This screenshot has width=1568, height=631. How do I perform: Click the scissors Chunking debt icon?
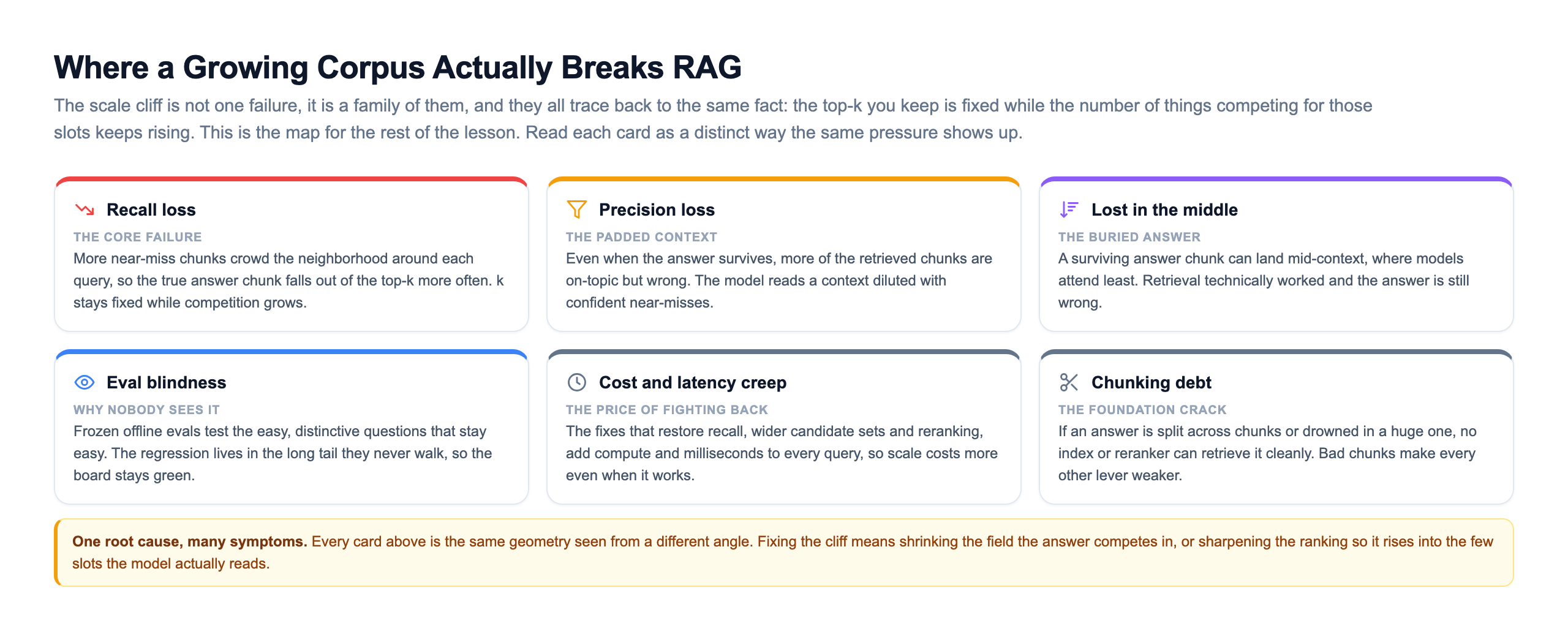coord(1069,382)
